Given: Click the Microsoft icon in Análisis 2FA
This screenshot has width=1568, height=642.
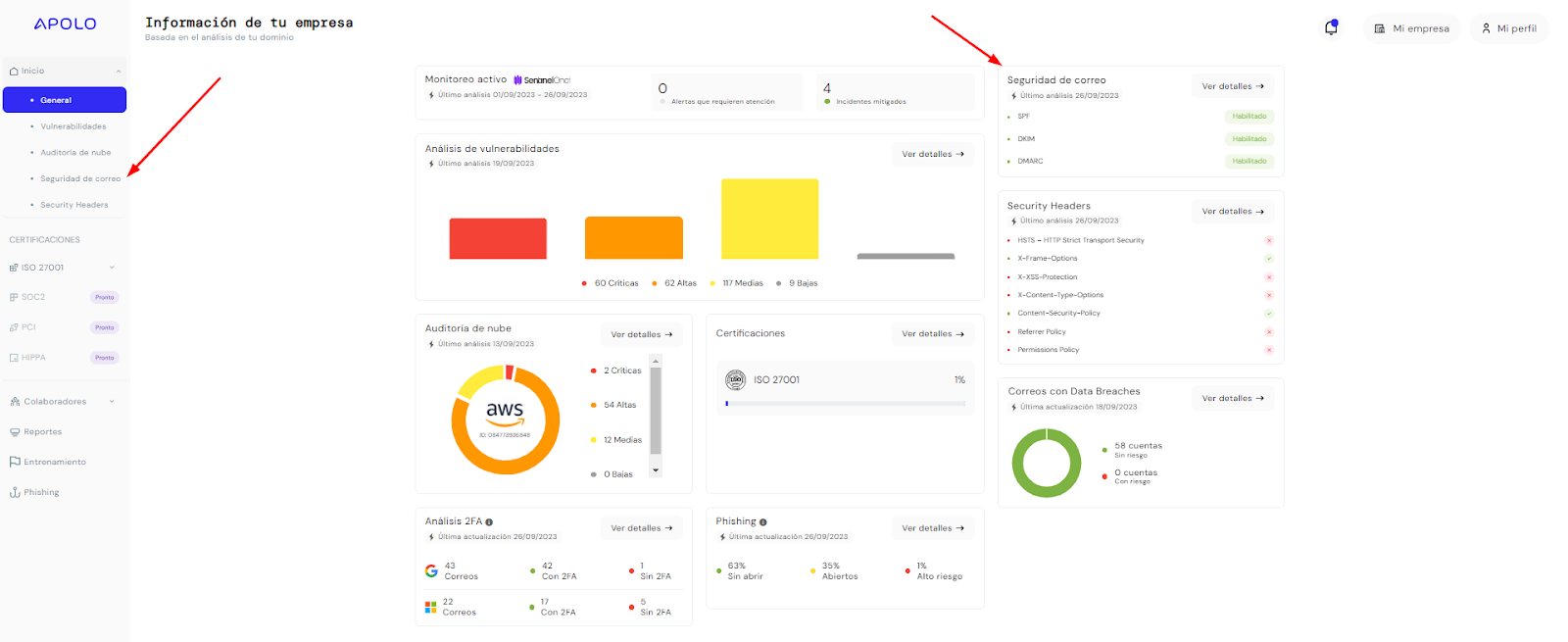Looking at the screenshot, I should (x=430, y=607).
